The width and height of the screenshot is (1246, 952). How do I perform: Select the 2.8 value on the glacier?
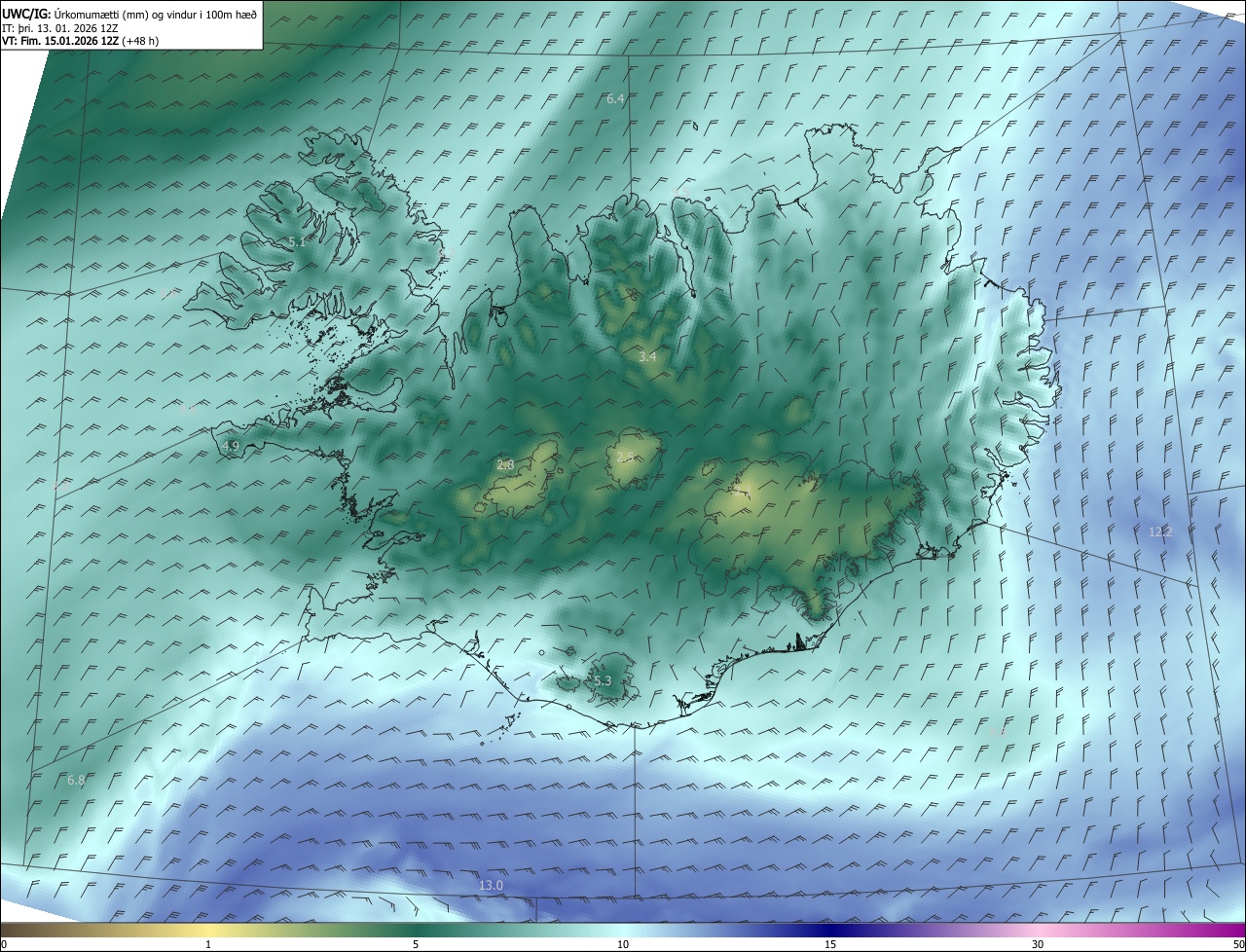pos(505,465)
